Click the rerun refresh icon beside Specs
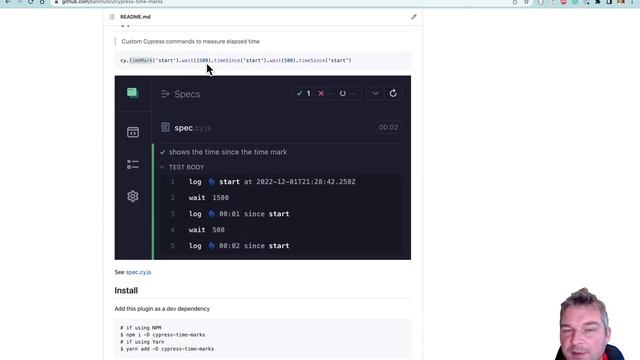Viewport: 640px width, 360px height. pos(393,93)
